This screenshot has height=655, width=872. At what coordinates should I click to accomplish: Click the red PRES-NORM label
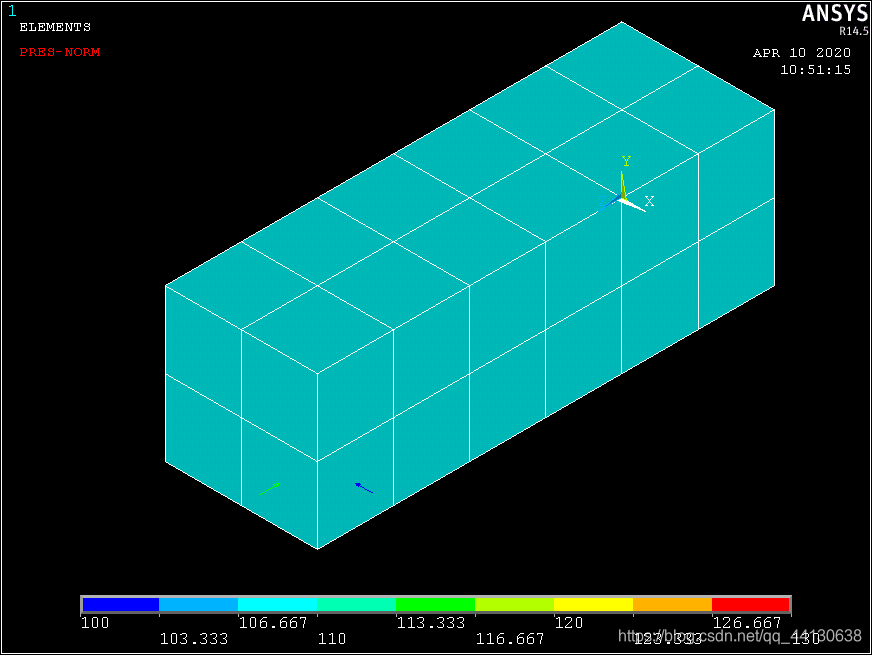[x=59, y=52]
